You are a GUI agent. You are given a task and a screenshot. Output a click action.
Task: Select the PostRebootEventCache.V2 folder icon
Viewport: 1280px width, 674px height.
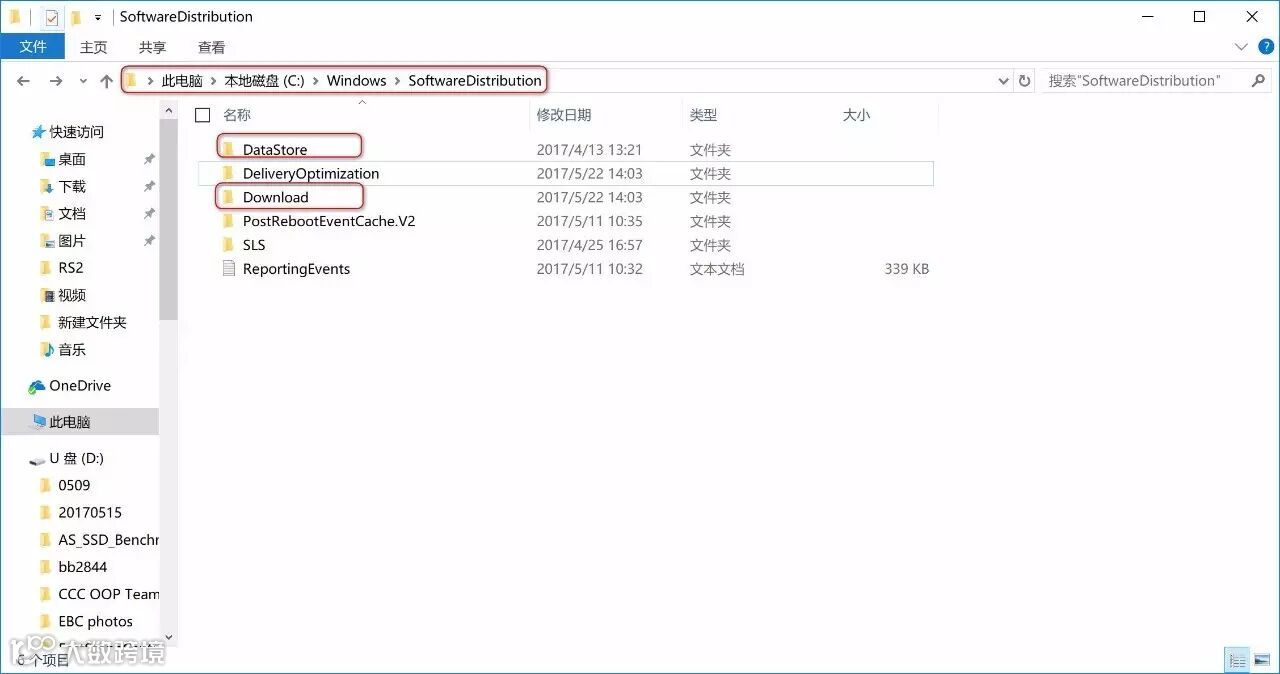click(228, 221)
